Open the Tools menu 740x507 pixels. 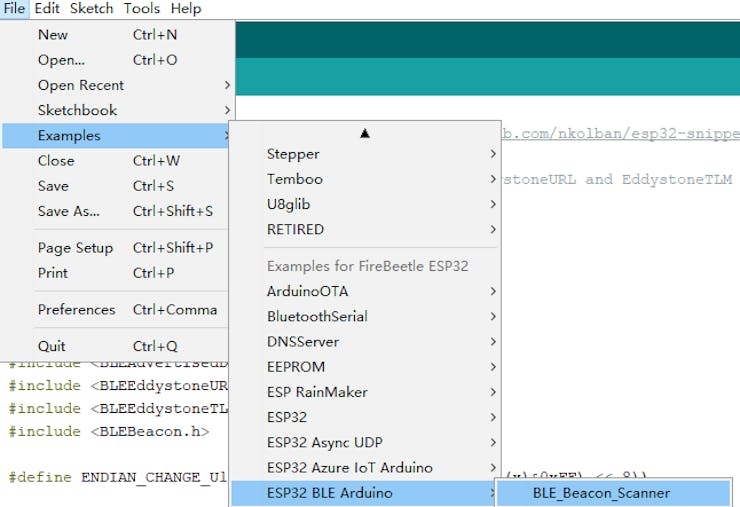(142, 8)
